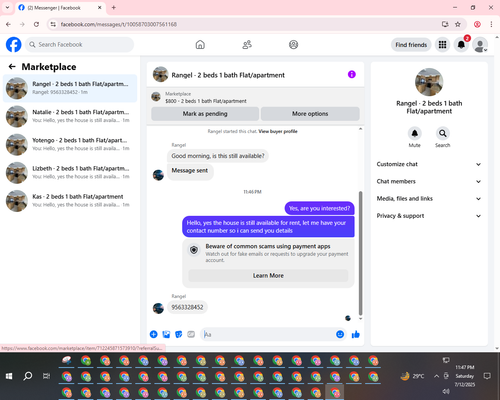Open Yotengo conversation in the list
The height and width of the screenshot is (400, 500).
coord(70,145)
